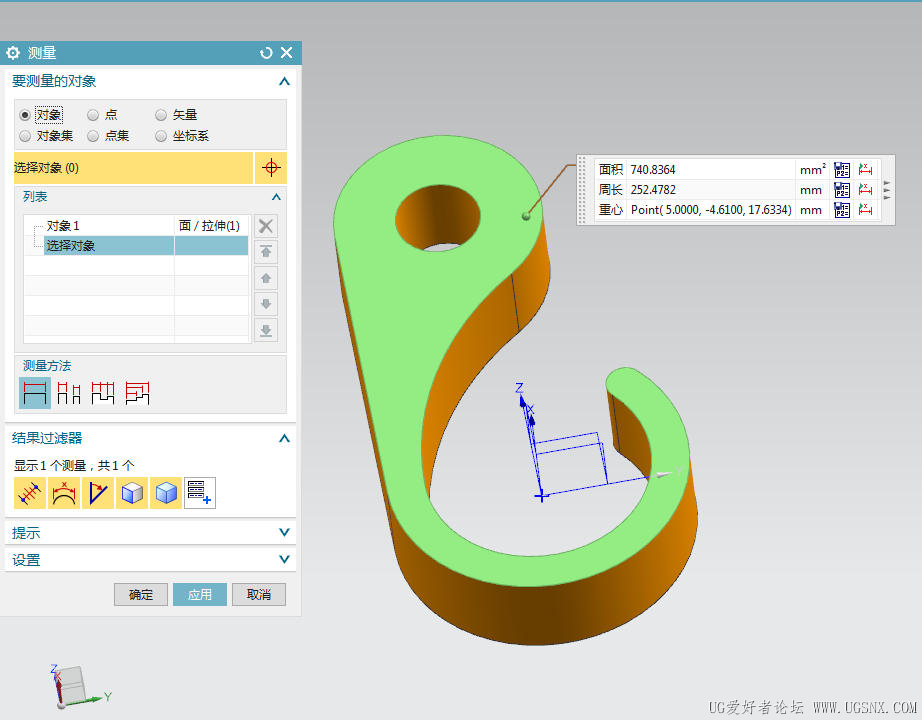Click the 确定 button

coord(141,594)
